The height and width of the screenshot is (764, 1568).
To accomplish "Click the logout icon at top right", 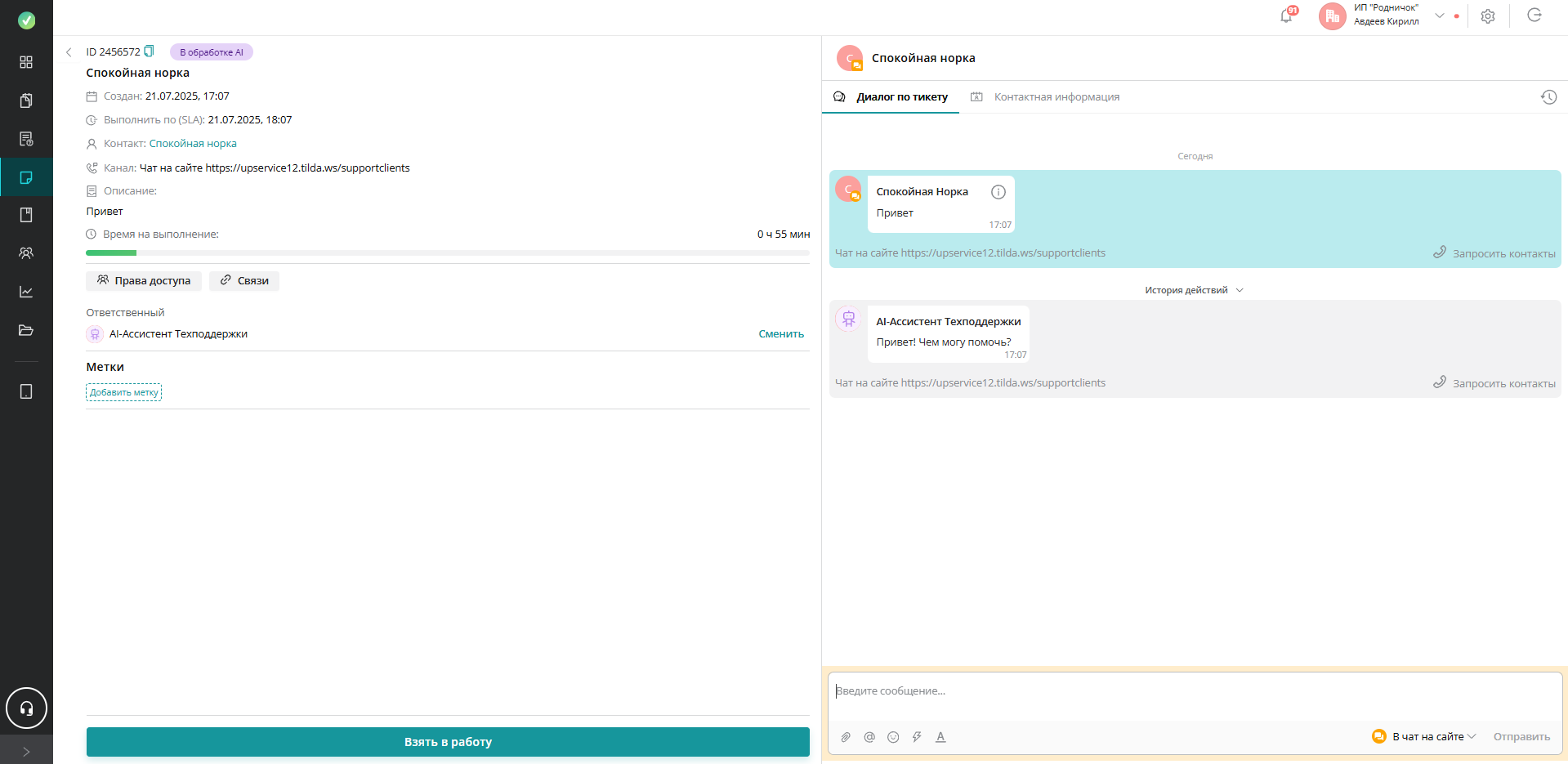I will pyautogui.click(x=1534, y=16).
